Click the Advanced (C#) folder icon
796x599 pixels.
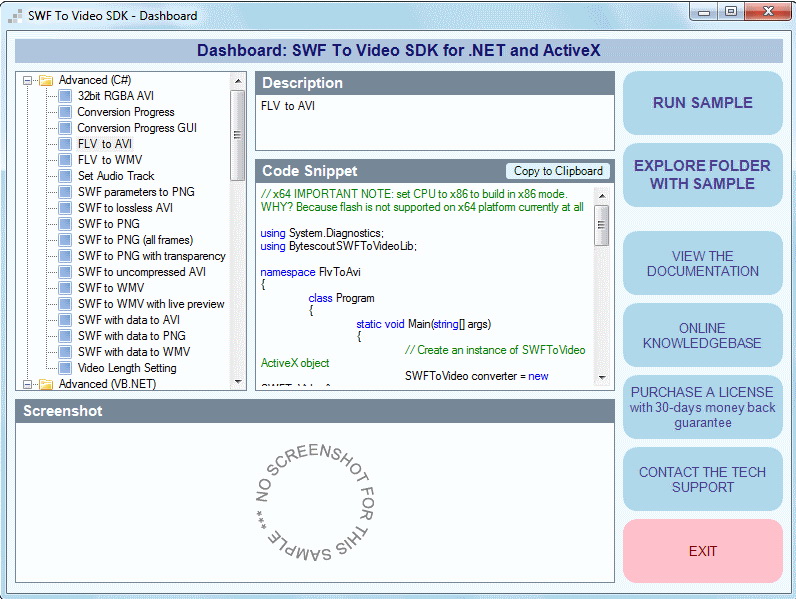tap(46, 80)
